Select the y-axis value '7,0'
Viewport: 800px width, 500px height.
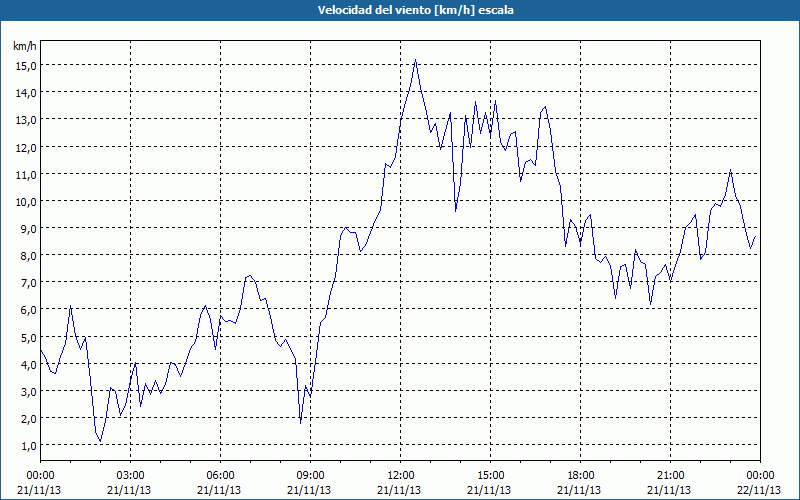pyautogui.click(x=28, y=282)
